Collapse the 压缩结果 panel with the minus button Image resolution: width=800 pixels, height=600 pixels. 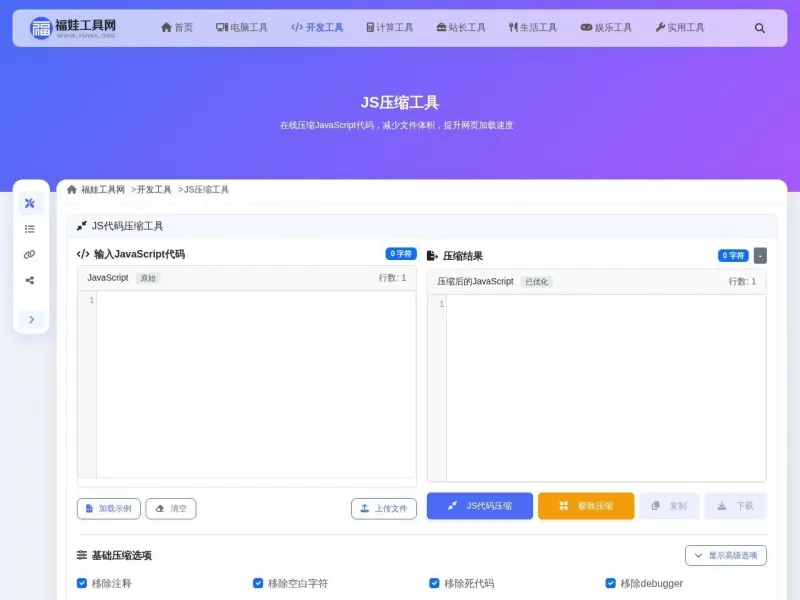759,255
